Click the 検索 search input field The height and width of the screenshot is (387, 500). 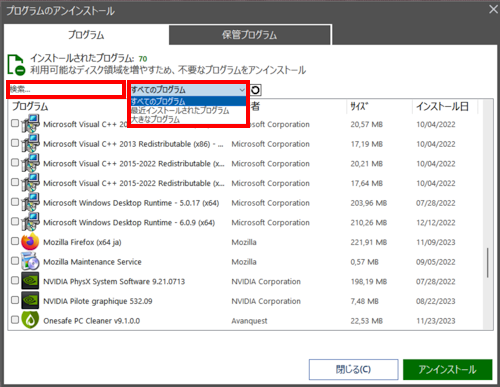(66, 89)
